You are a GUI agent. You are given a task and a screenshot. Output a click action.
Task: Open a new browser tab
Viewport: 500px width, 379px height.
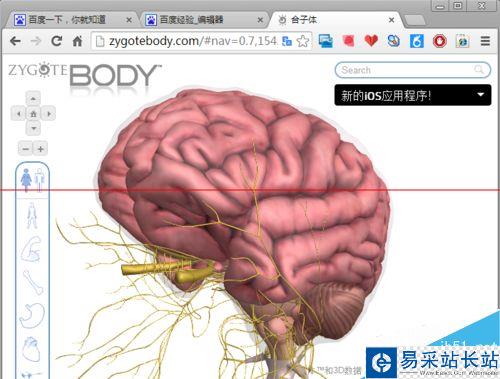tap(415, 20)
